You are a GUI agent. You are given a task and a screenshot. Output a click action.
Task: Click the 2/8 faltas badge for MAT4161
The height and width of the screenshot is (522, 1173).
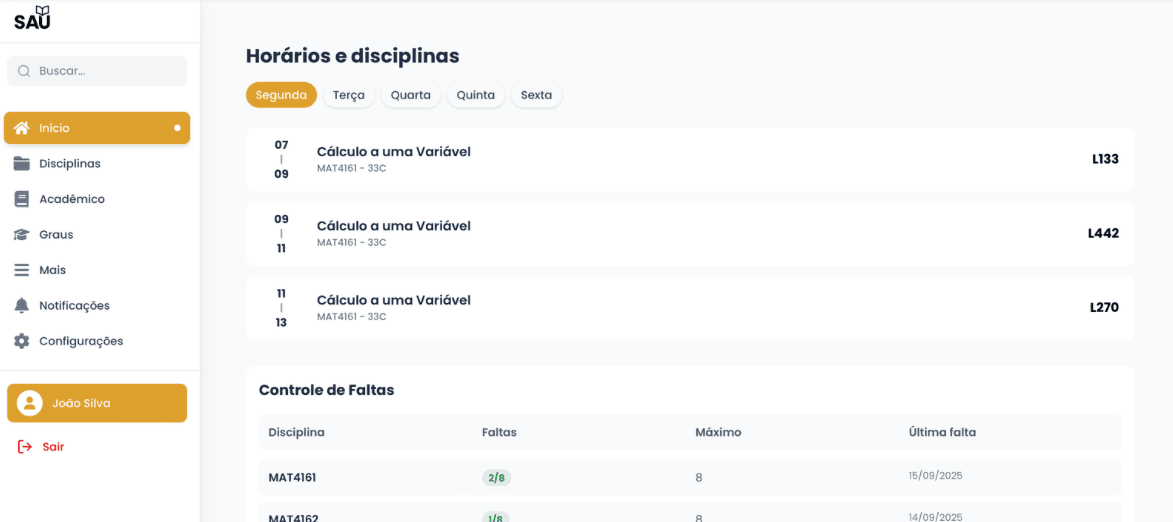tap(497, 478)
